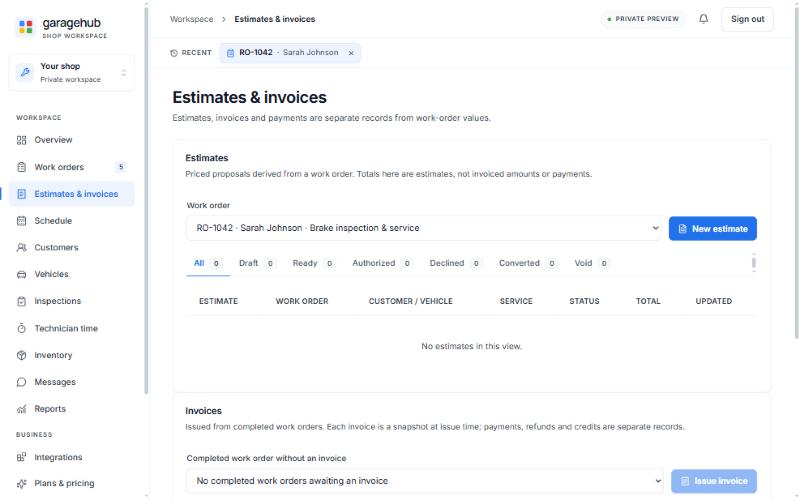Click the Overview grid icon
The height and width of the screenshot is (500, 800).
(x=21, y=140)
